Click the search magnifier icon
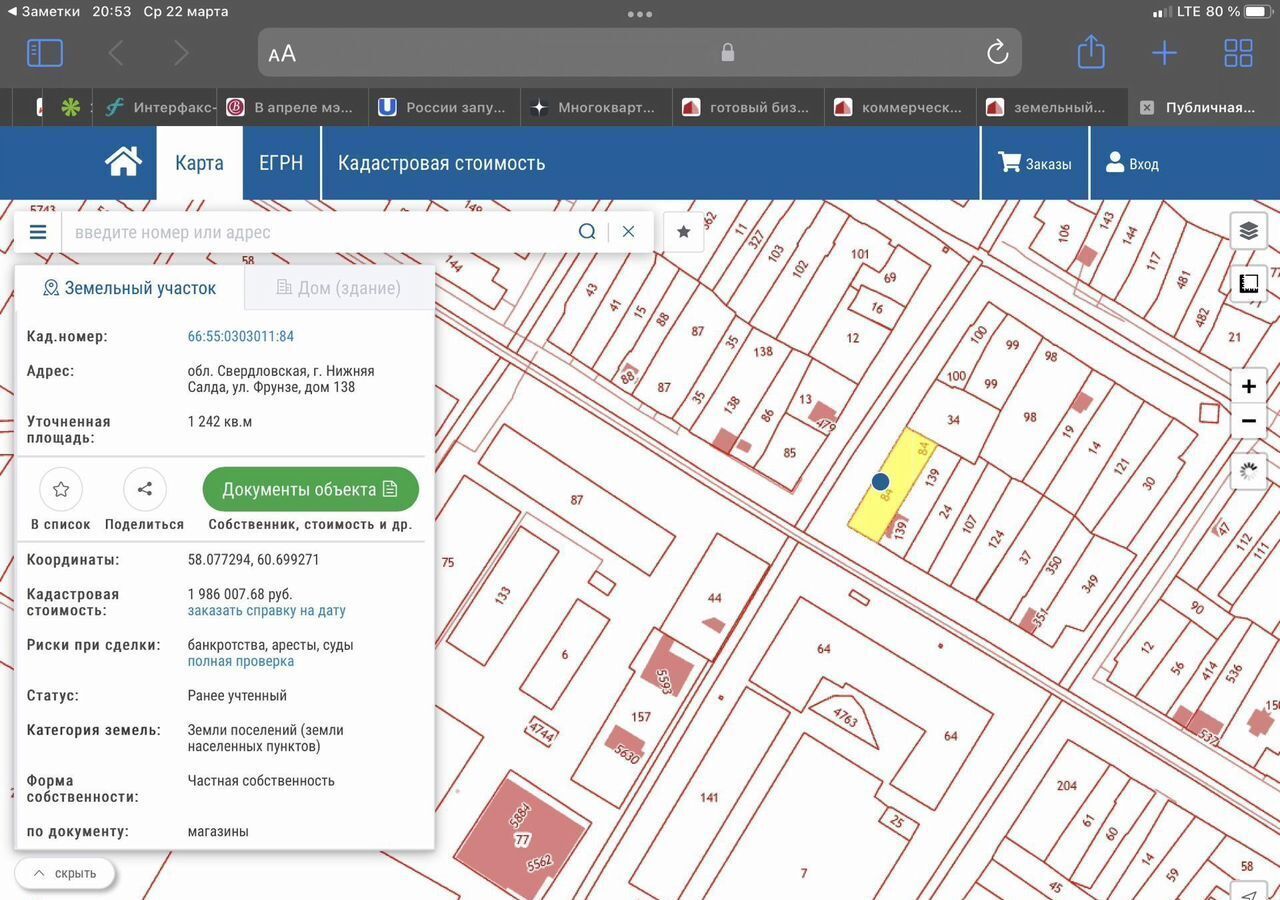This screenshot has height=900, width=1280. coord(587,232)
